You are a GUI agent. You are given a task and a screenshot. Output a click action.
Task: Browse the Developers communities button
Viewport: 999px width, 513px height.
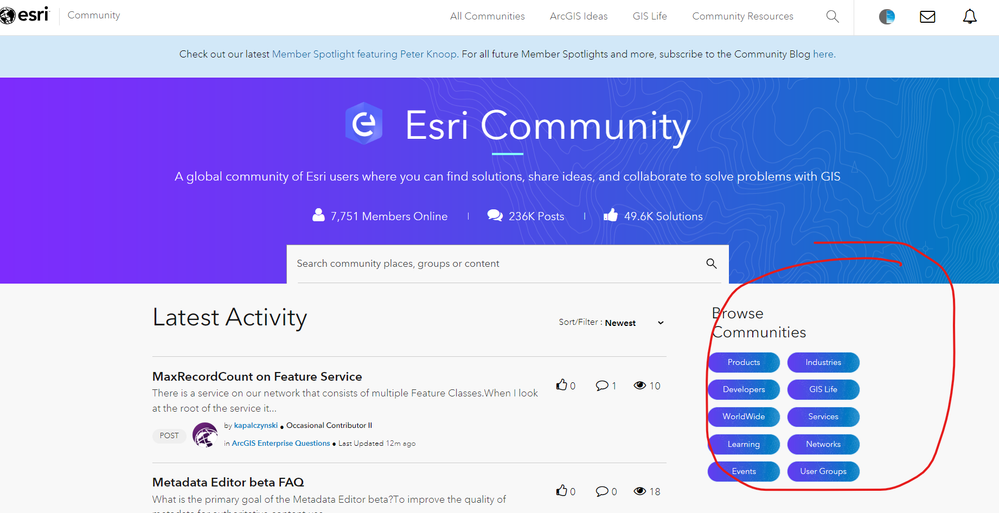[x=744, y=389]
